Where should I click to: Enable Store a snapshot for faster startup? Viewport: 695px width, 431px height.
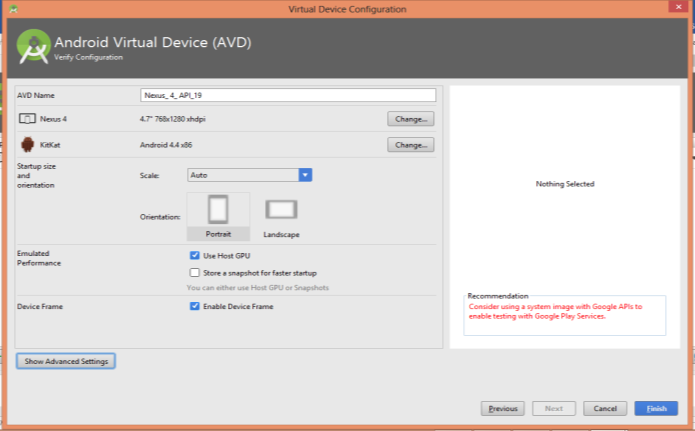pyautogui.click(x=195, y=272)
